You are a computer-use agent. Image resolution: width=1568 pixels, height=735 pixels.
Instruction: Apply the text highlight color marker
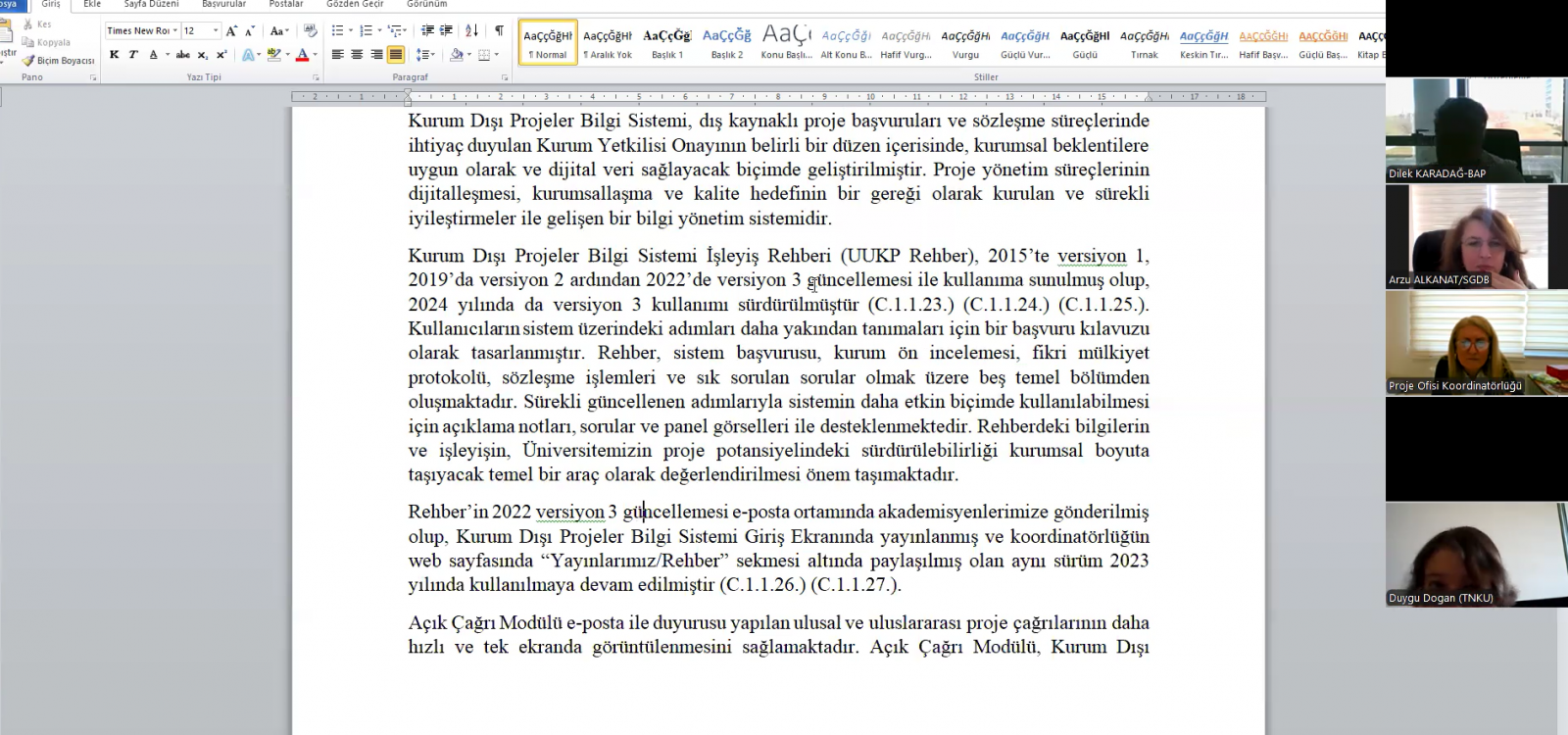273,55
